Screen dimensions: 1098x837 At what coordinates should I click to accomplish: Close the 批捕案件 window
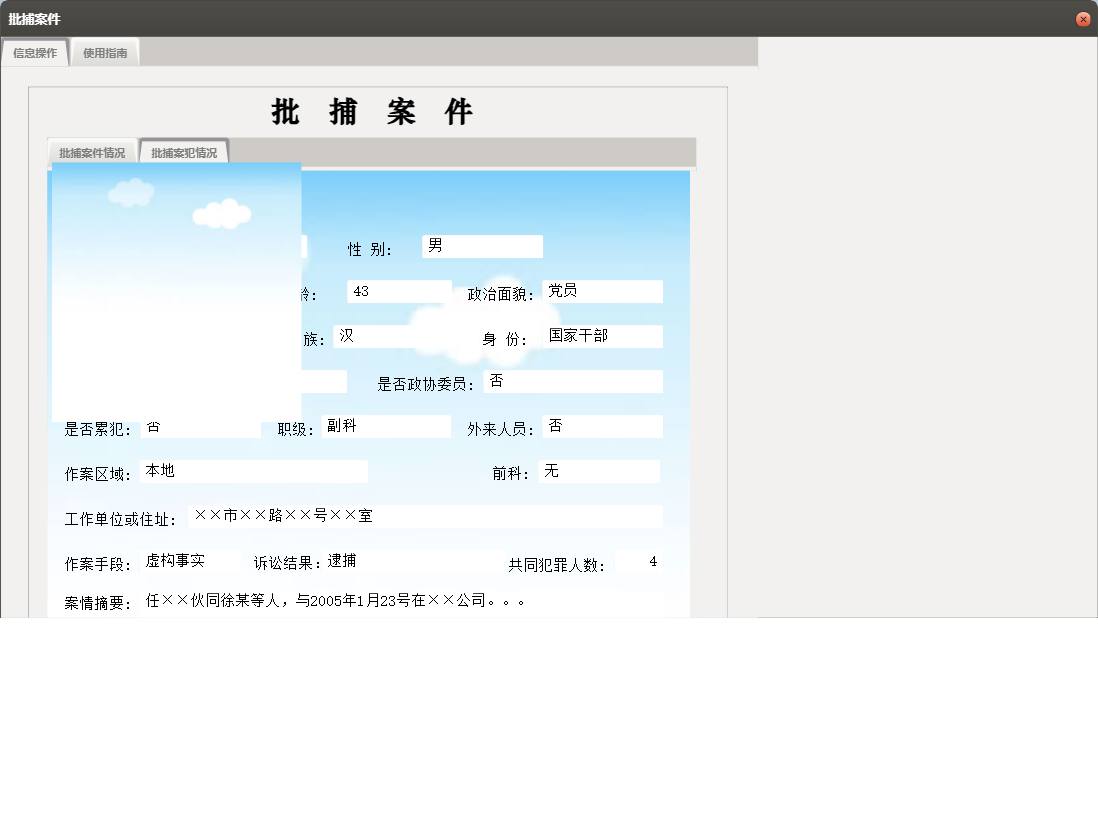tap(1083, 18)
